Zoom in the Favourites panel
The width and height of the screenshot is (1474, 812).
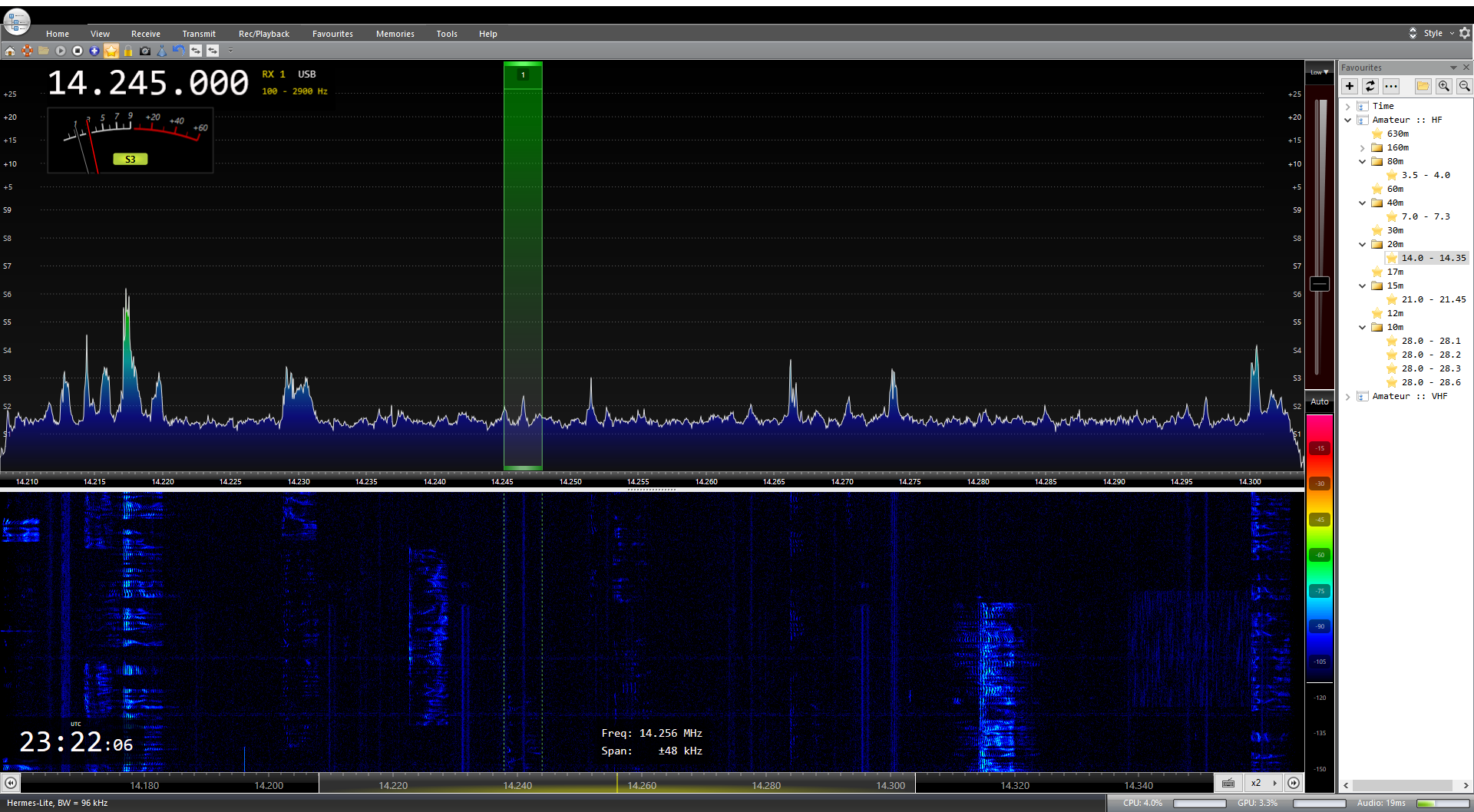coord(1444,86)
